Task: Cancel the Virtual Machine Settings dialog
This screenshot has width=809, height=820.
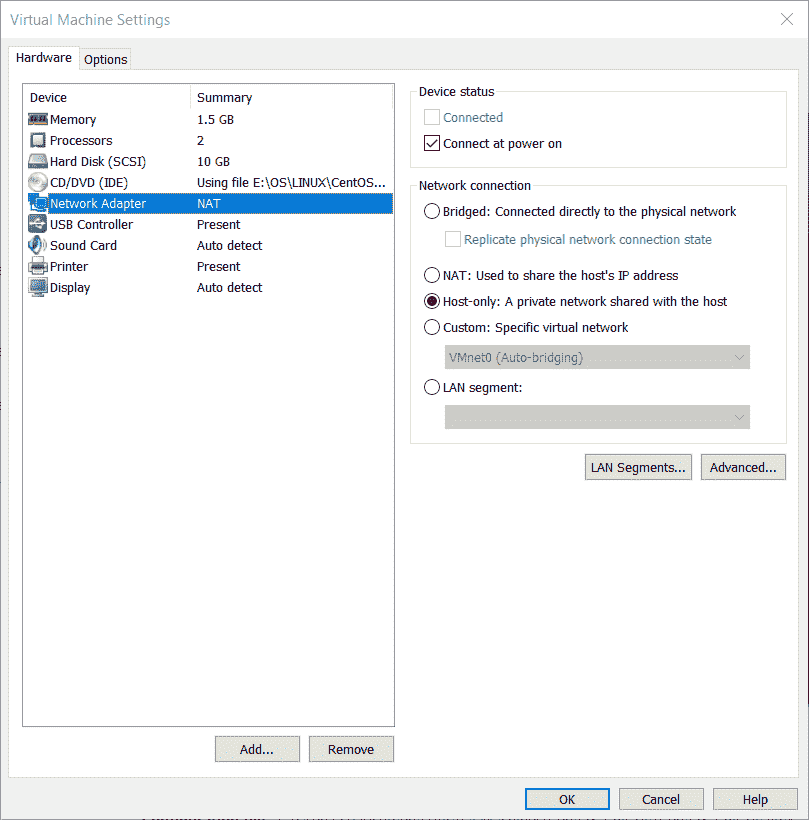Action: point(661,799)
